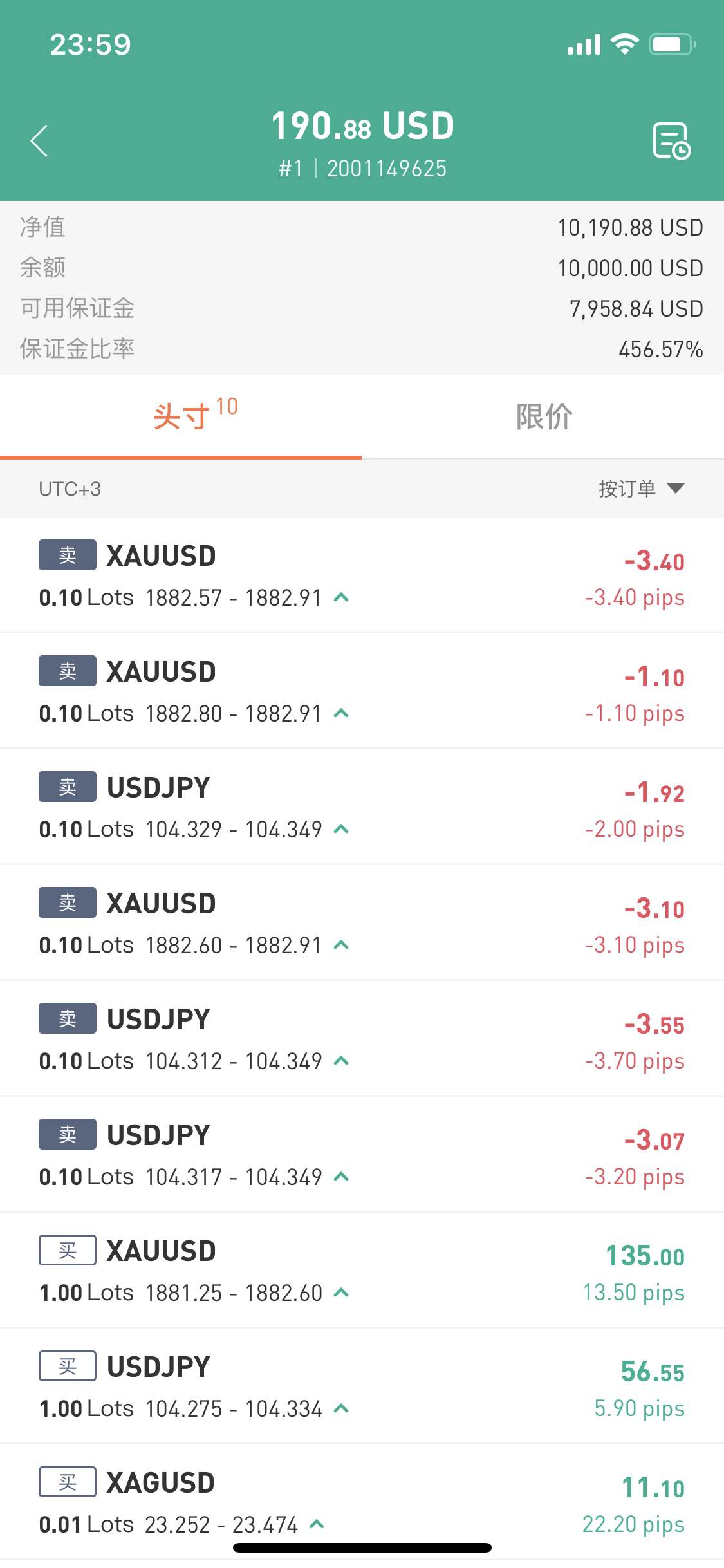This screenshot has width=724, height=1568.
Task: Tap the buy badge on 1.00 lot USDJPY
Action: pos(68,1366)
